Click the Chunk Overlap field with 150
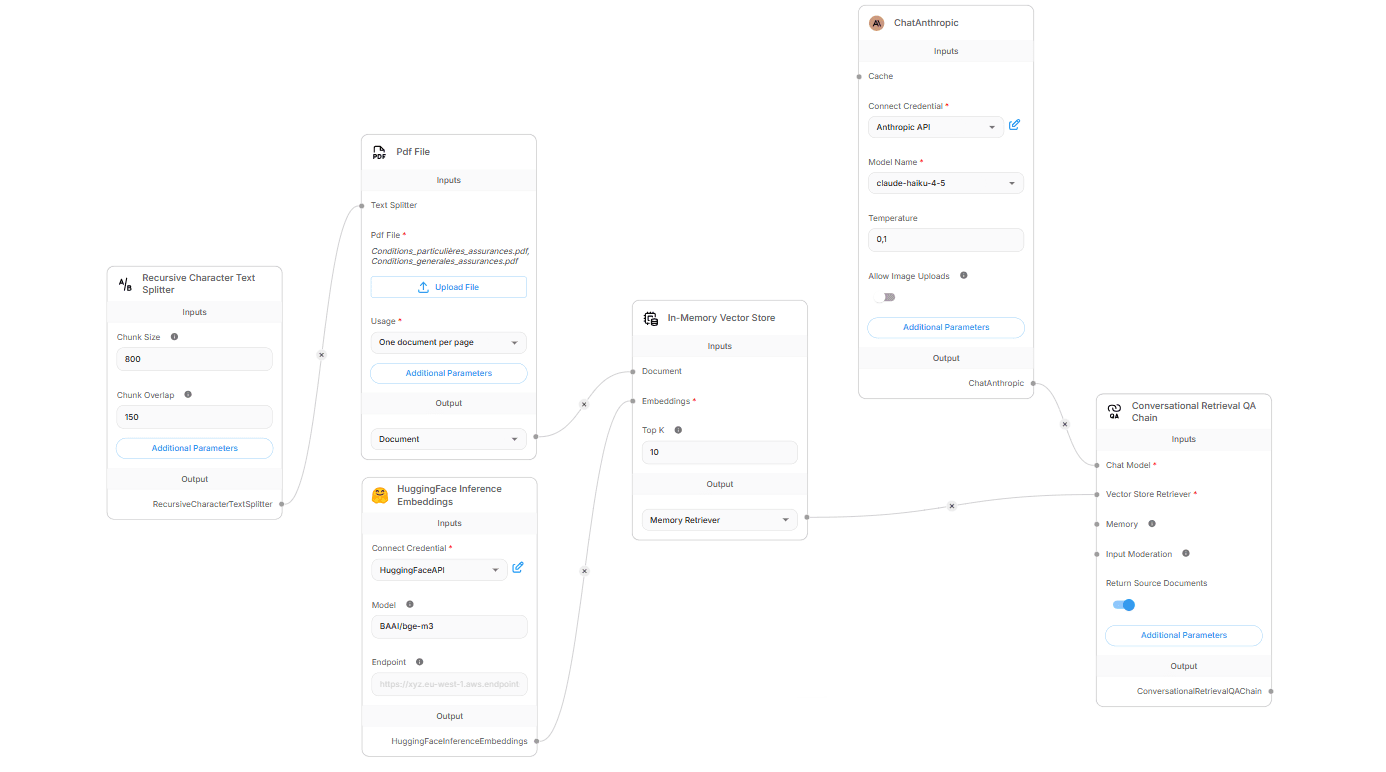The width and height of the screenshot is (1386, 772). pyautogui.click(x=195, y=417)
